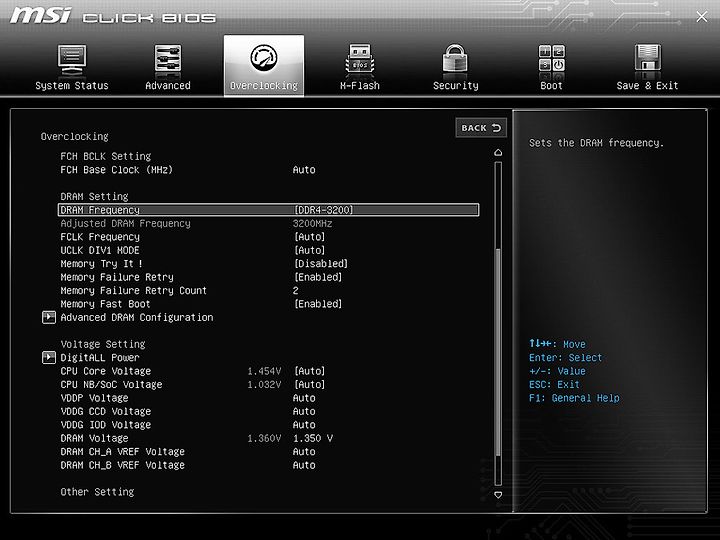720x540 pixels.
Task: Click F1: General Help hint
Action: pyautogui.click(x=574, y=398)
